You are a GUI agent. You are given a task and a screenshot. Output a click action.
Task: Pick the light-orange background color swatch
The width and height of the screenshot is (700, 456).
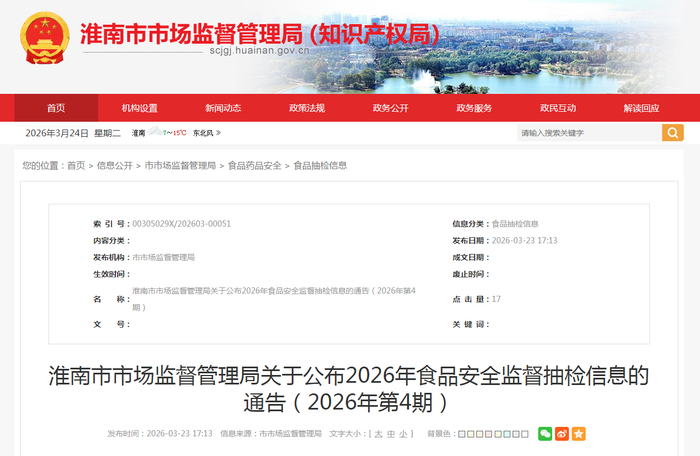coord(479,434)
